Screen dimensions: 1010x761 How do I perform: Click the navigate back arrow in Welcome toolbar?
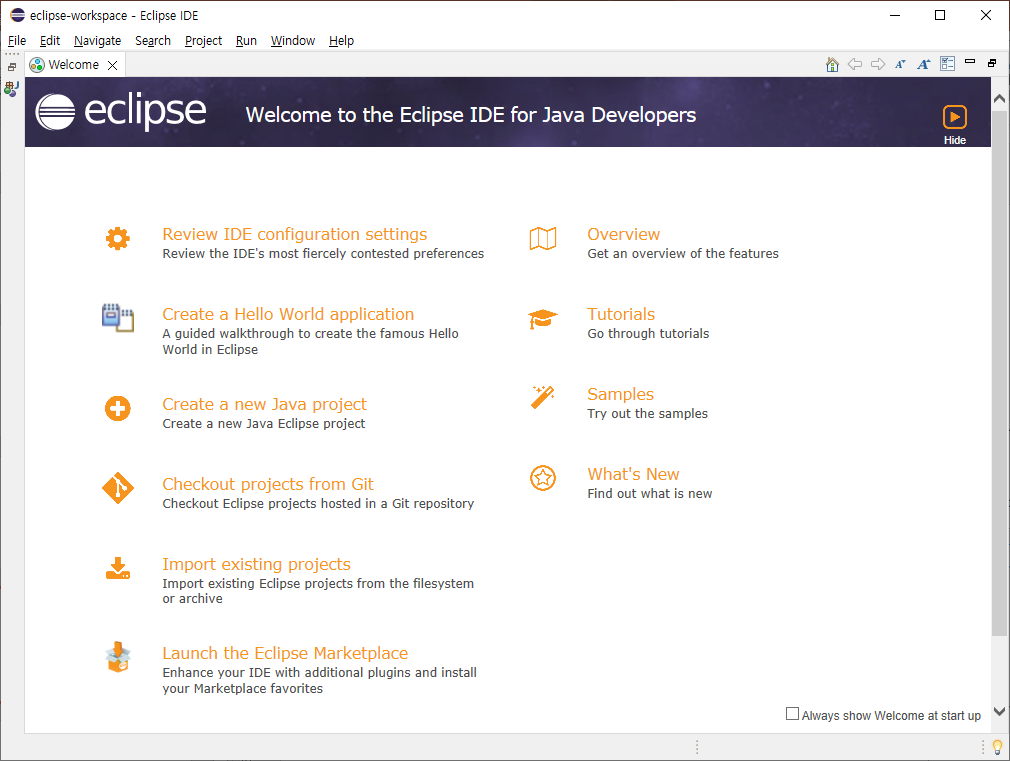[x=855, y=64]
